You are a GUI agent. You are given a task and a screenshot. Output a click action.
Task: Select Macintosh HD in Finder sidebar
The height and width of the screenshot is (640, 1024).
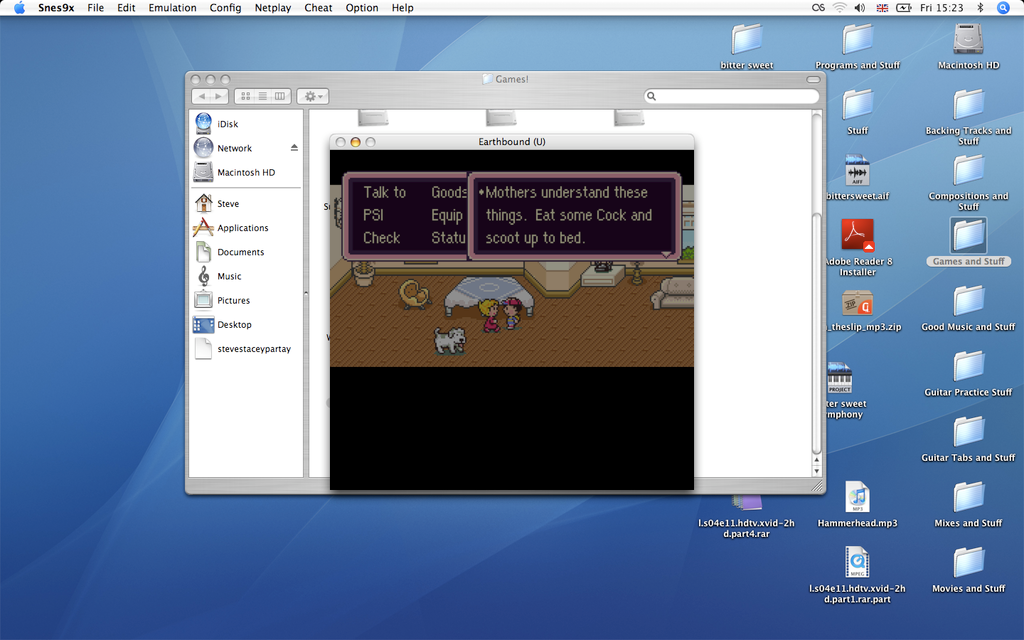tap(247, 172)
